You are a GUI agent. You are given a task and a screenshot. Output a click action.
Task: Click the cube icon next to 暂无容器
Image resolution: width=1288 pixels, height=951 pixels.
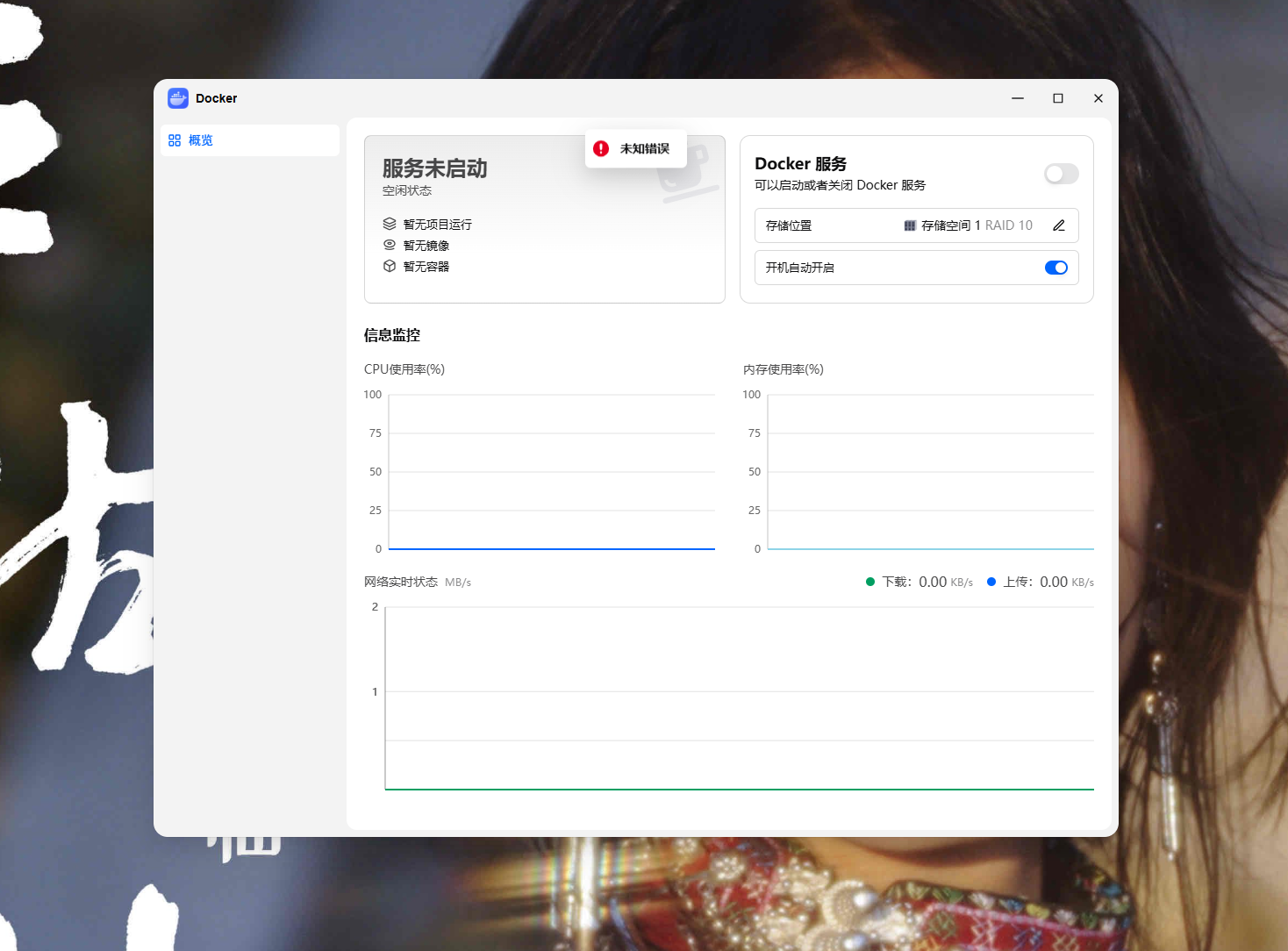click(x=390, y=266)
